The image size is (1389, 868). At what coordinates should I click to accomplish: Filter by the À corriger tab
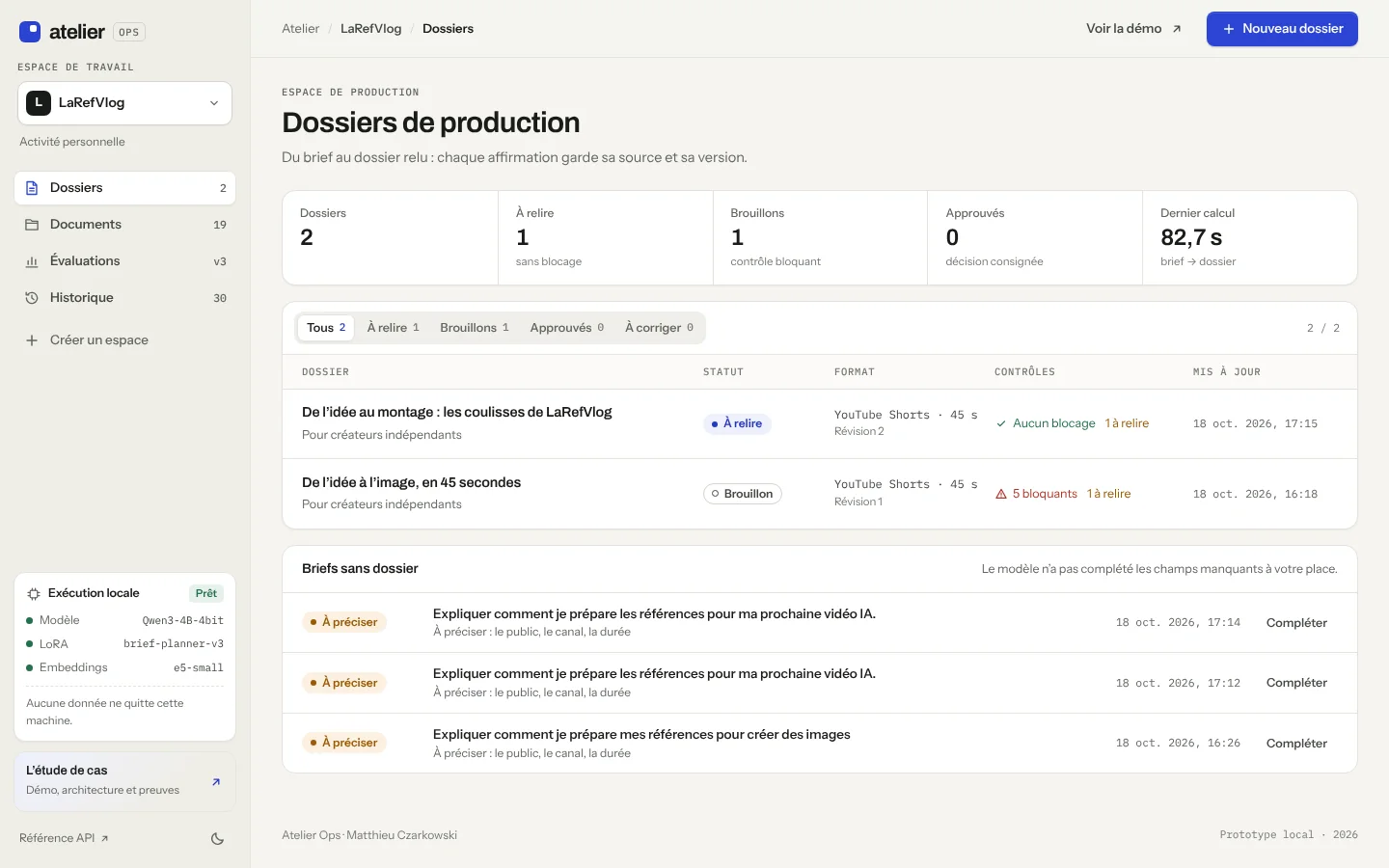[659, 328]
